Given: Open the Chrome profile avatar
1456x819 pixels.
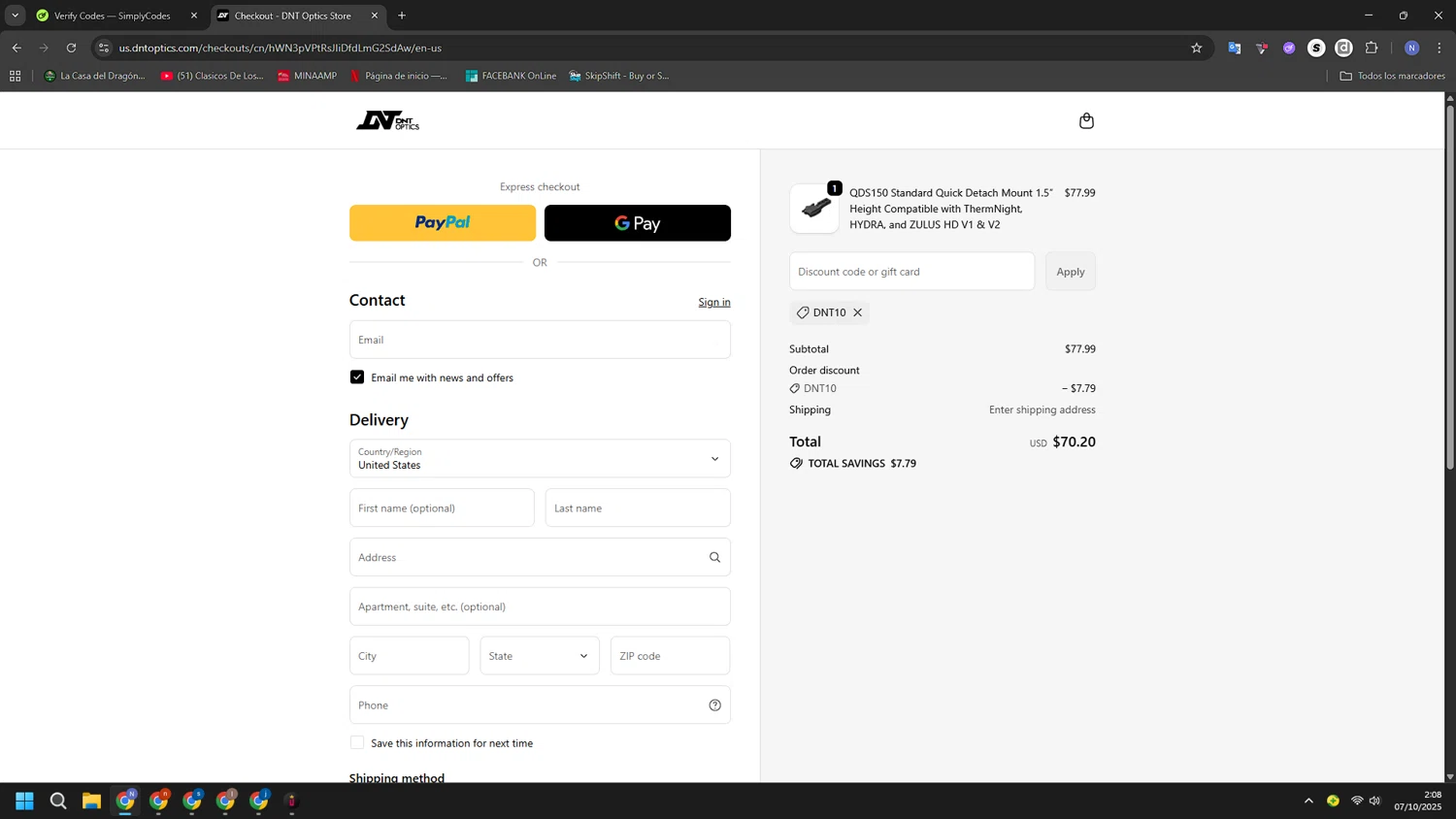Looking at the screenshot, I should (x=1411, y=48).
